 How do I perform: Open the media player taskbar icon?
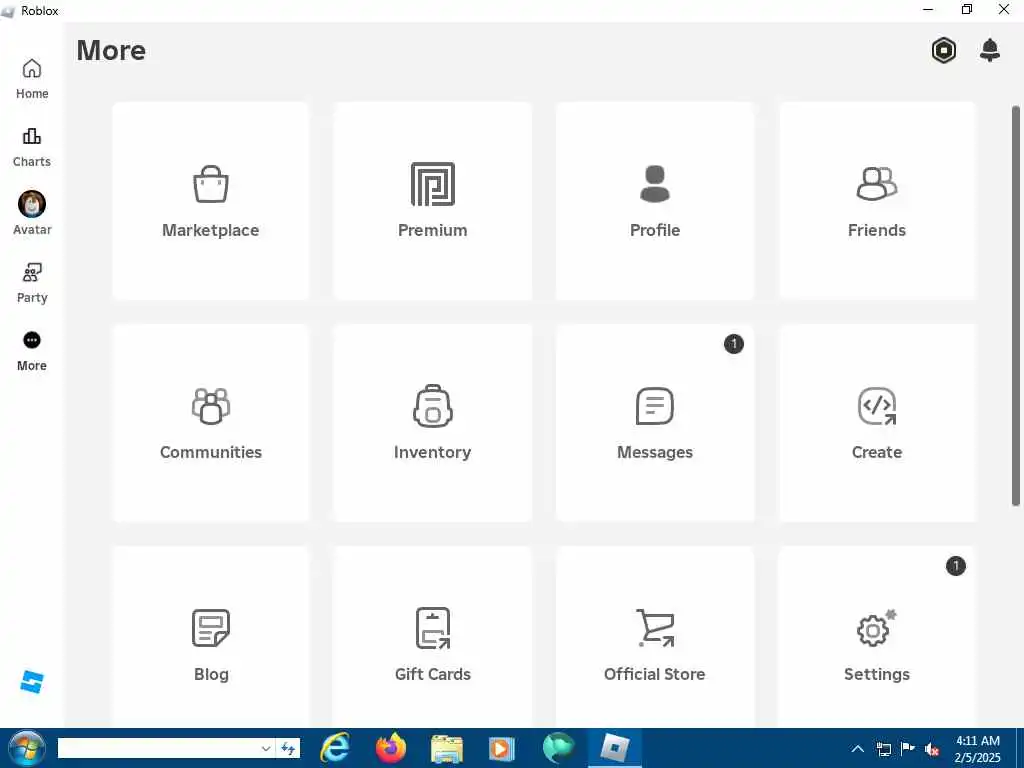[502, 748]
